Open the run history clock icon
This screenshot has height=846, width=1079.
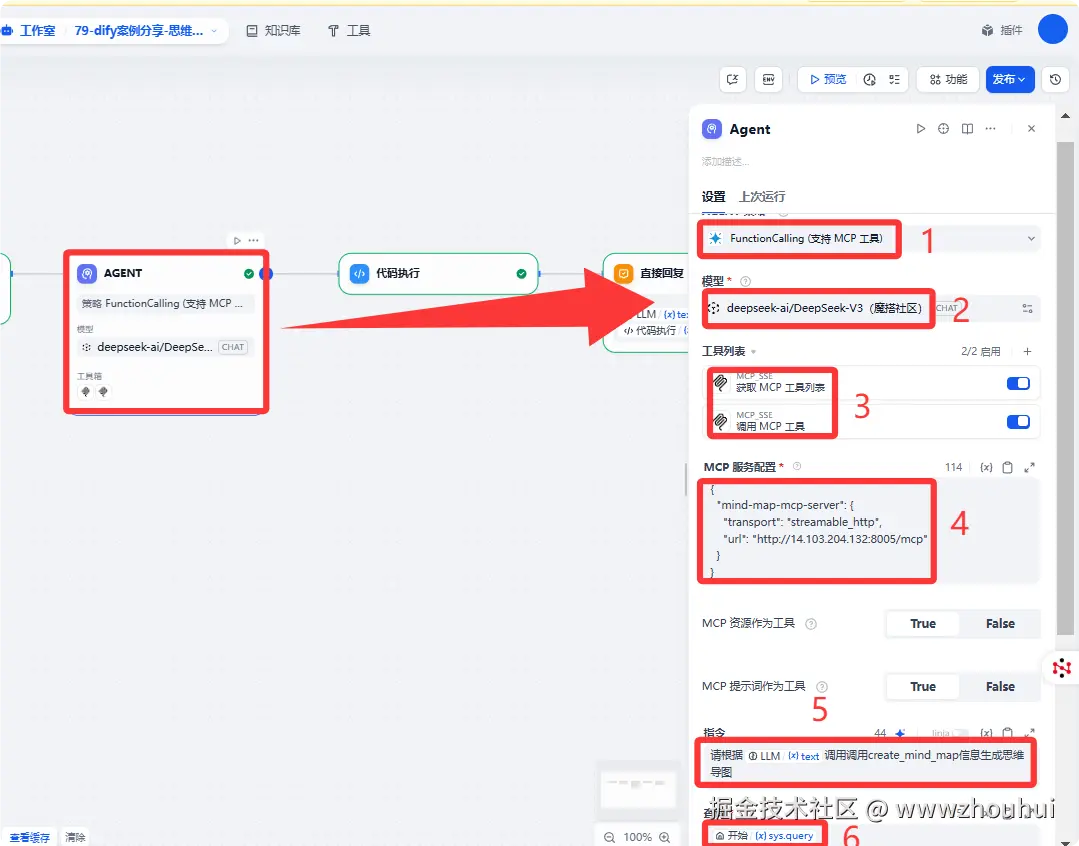[870, 79]
